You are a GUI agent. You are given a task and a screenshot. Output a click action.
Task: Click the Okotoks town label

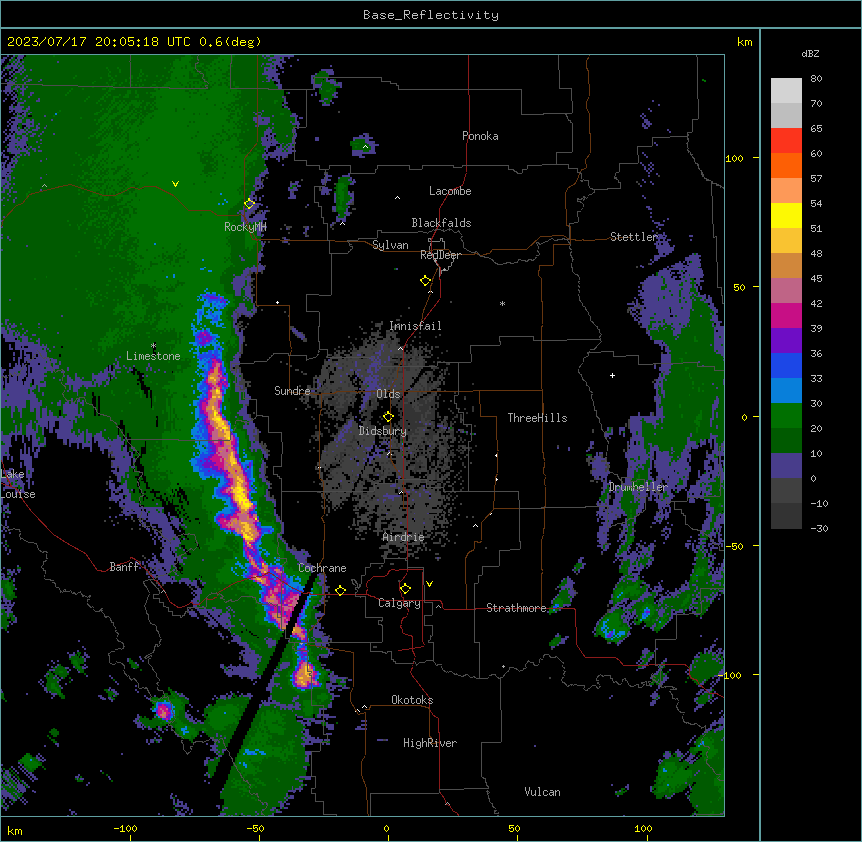coord(412,700)
